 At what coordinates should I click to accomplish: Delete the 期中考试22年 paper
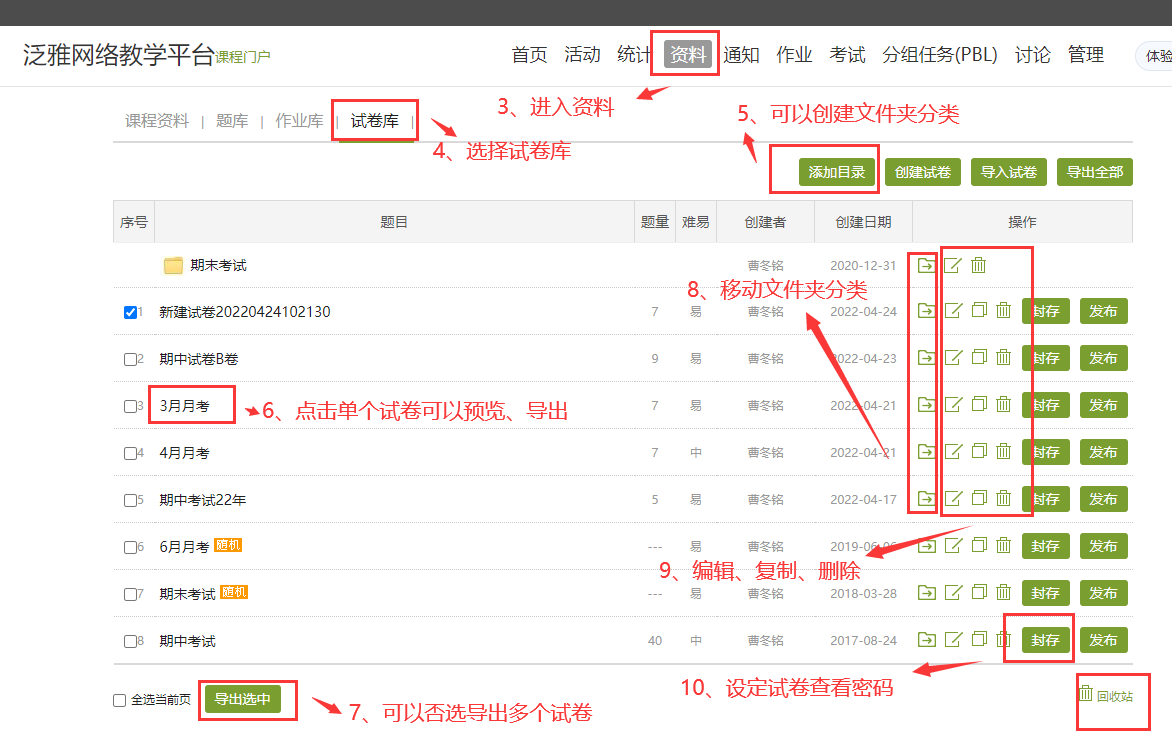point(1004,498)
